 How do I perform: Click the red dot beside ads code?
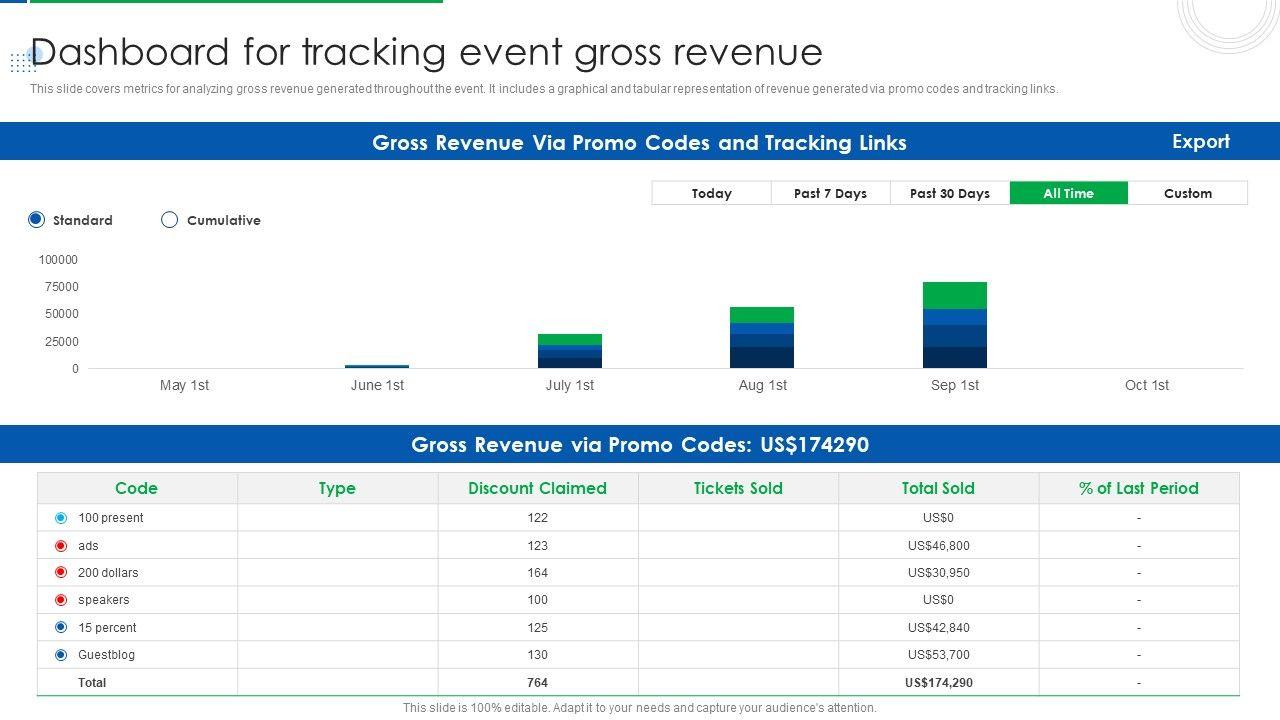[x=61, y=546]
